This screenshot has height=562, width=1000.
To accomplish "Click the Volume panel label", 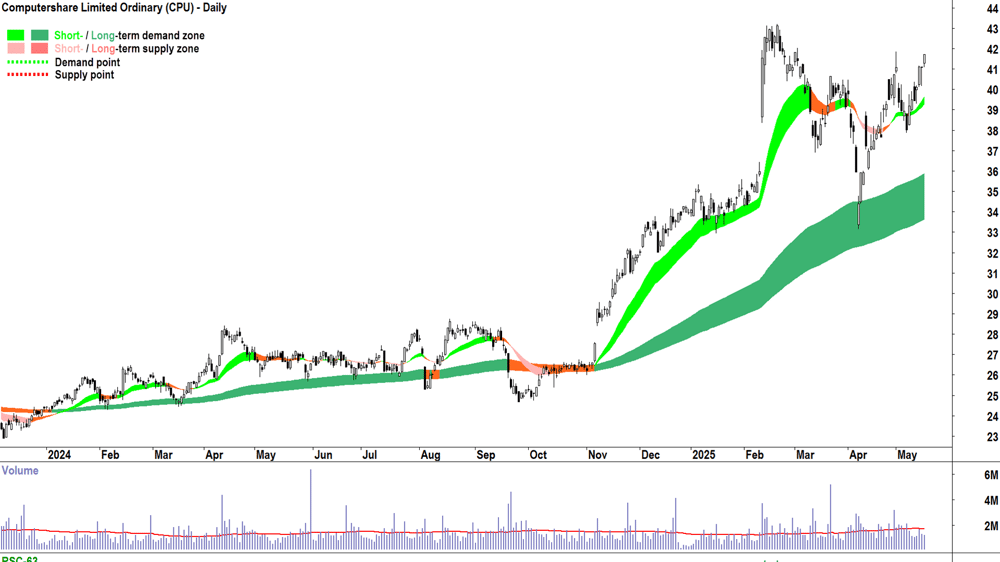I will (20, 471).
